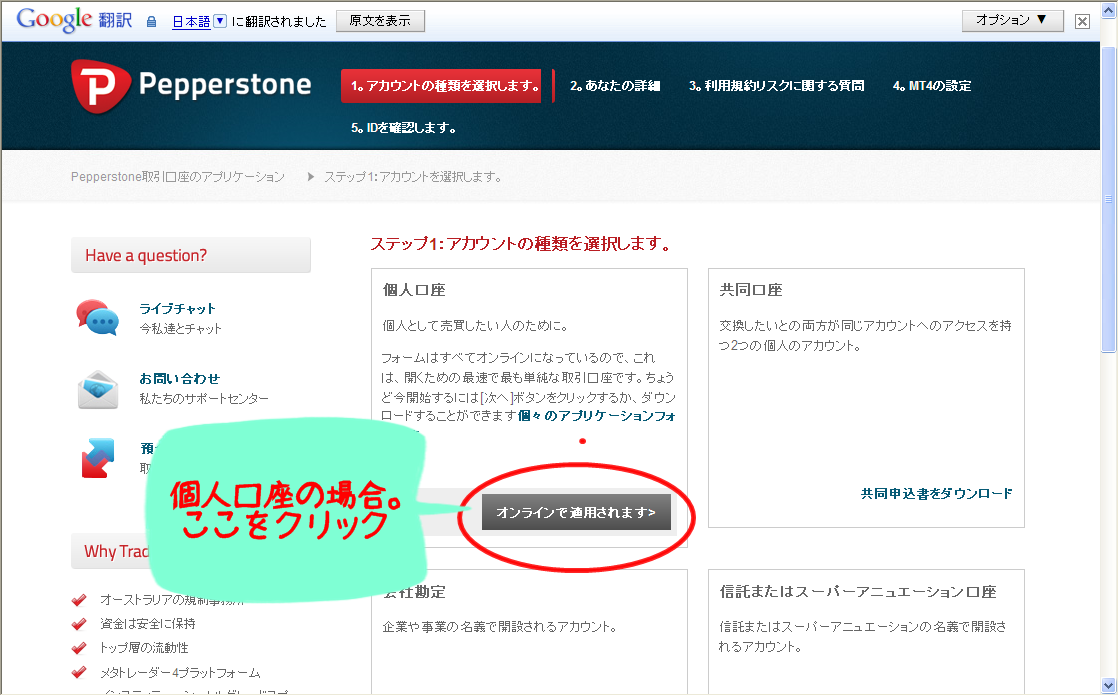Open the お問い合わせ link

180,378
